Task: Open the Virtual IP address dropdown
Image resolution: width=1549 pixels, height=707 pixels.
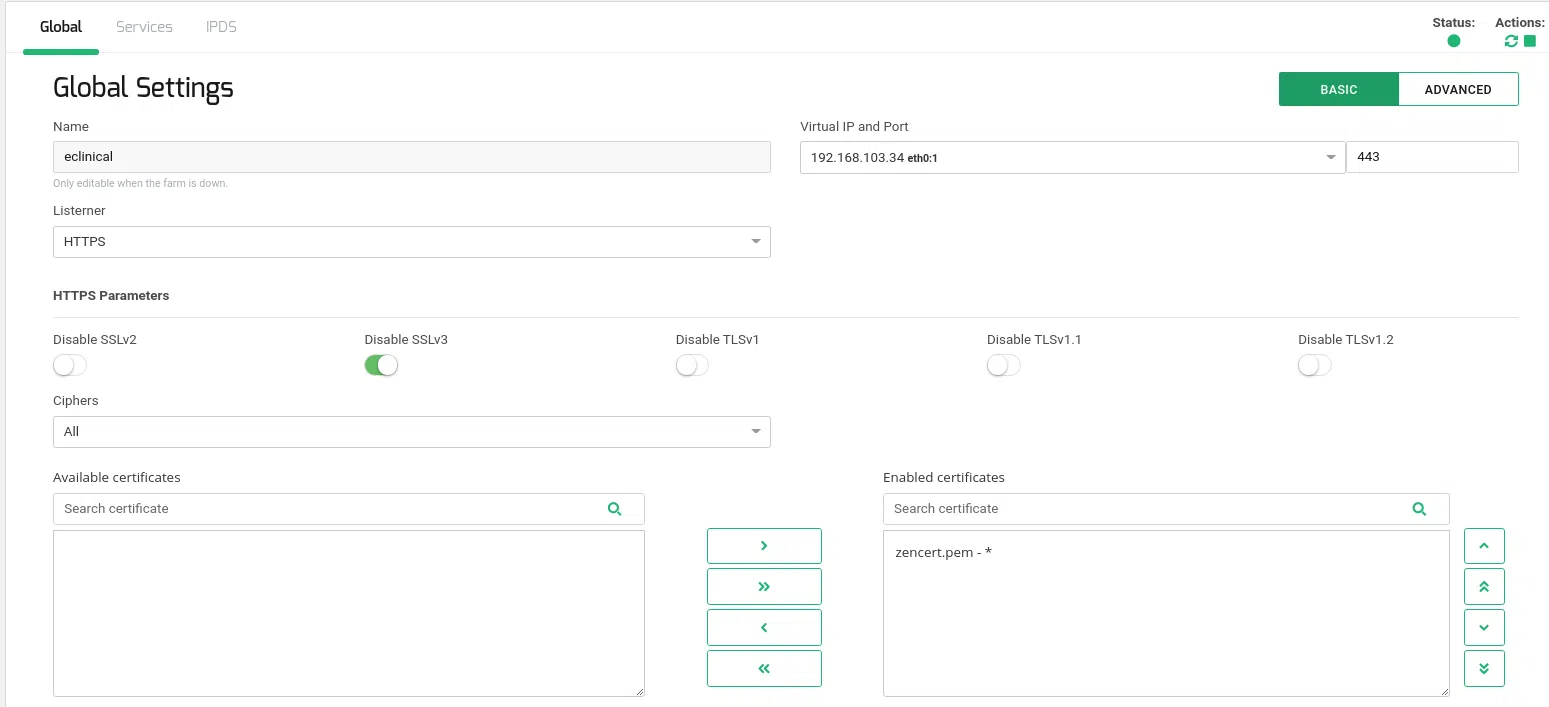Action: tap(1072, 158)
